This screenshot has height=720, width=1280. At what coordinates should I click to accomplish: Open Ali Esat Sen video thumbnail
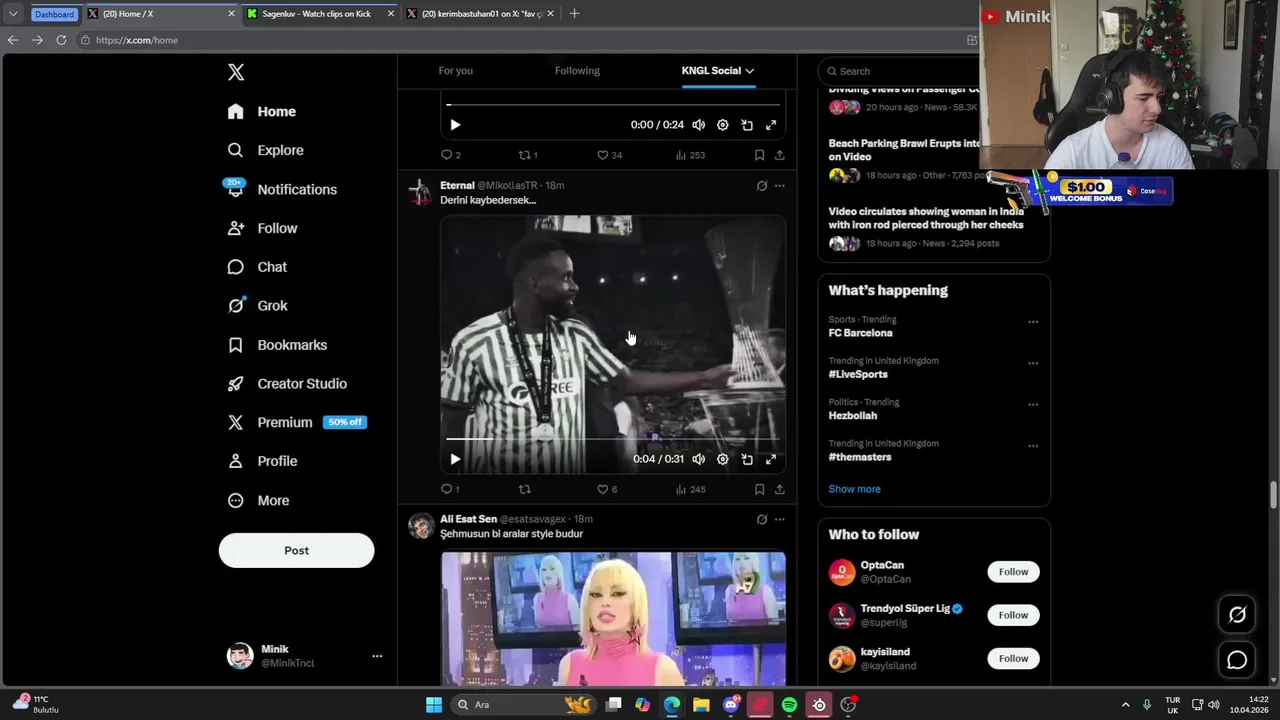(x=613, y=618)
